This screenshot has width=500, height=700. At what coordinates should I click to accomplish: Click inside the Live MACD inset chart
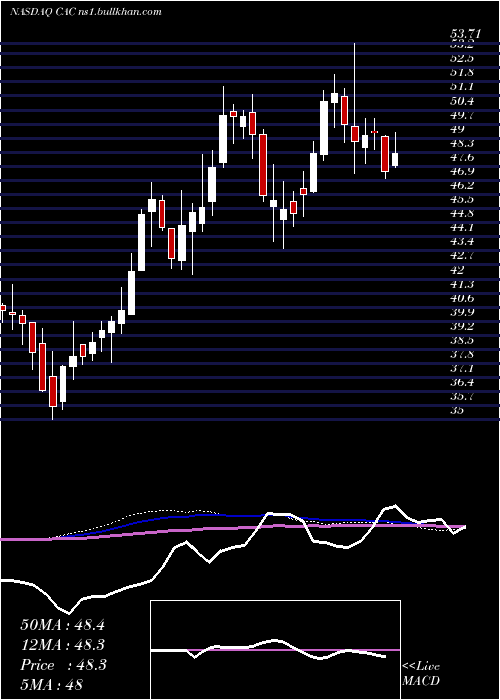coord(275,650)
